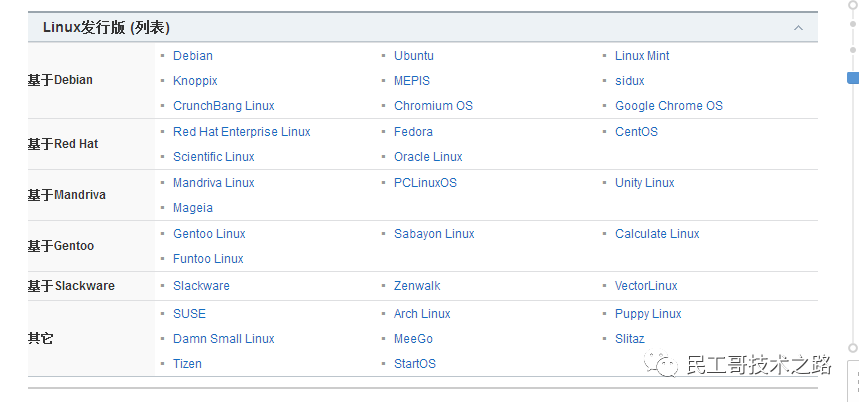Select the Tizen link
The width and height of the screenshot is (859, 402).
(x=187, y=364)
